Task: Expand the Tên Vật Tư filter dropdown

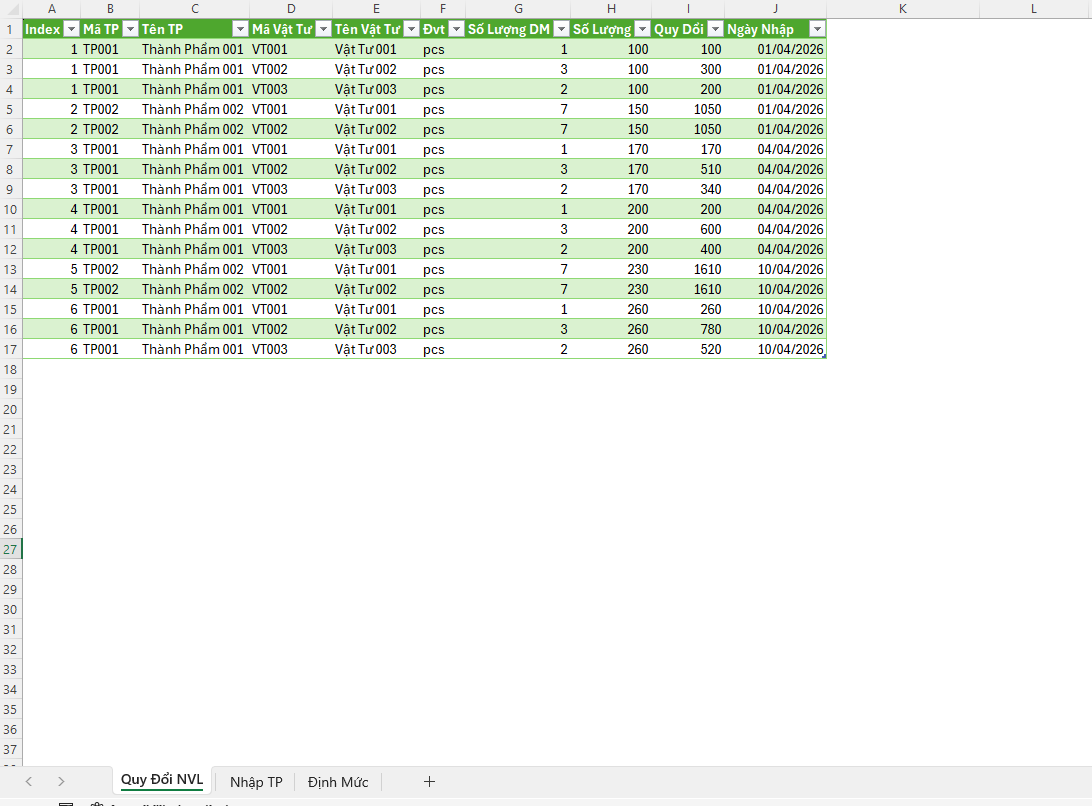Action: 410,29
